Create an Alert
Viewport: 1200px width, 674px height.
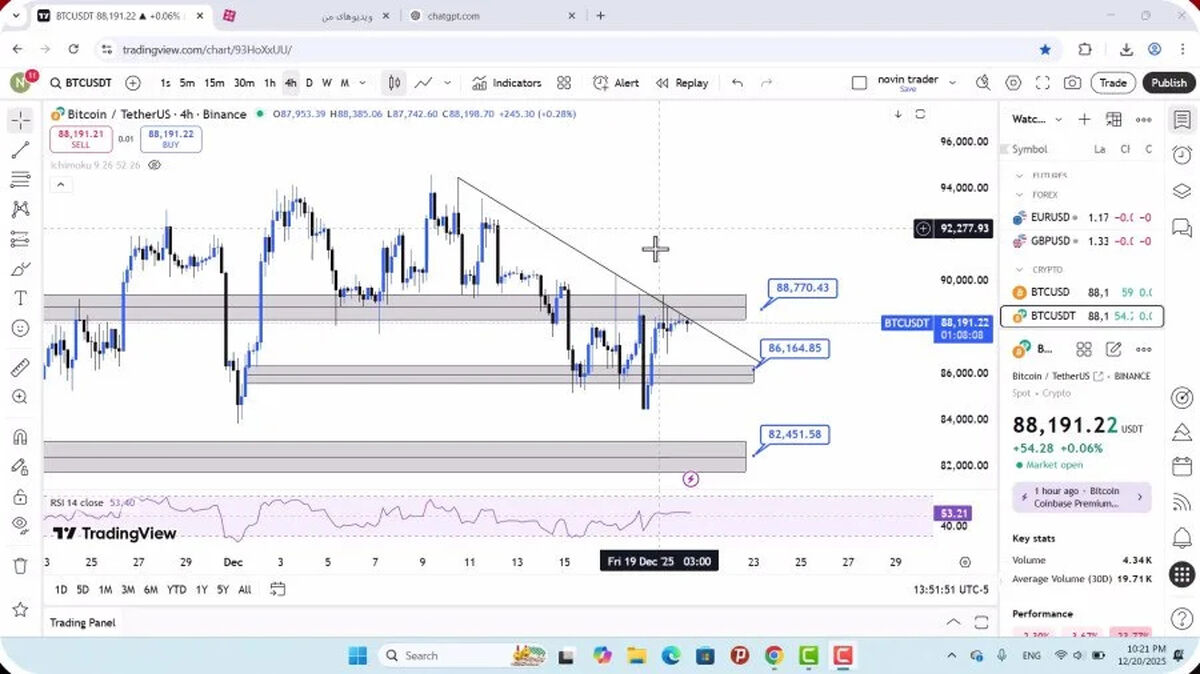pos(616,83)
